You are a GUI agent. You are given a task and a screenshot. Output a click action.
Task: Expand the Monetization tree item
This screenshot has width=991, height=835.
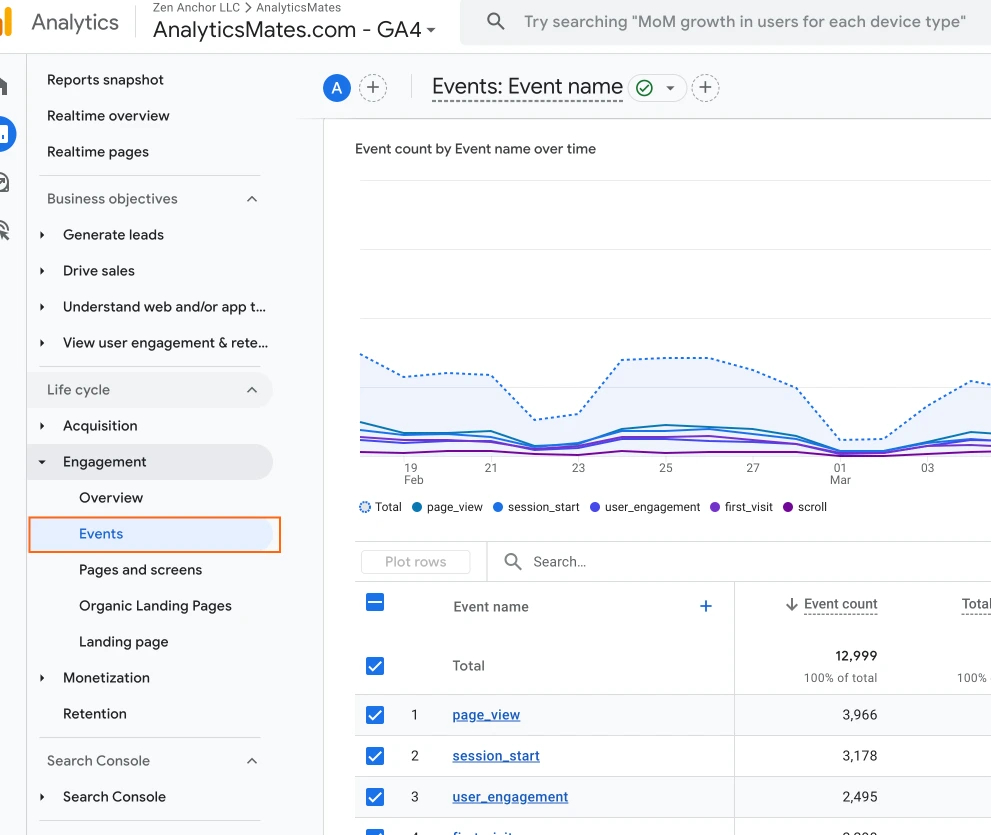[42, 678]
